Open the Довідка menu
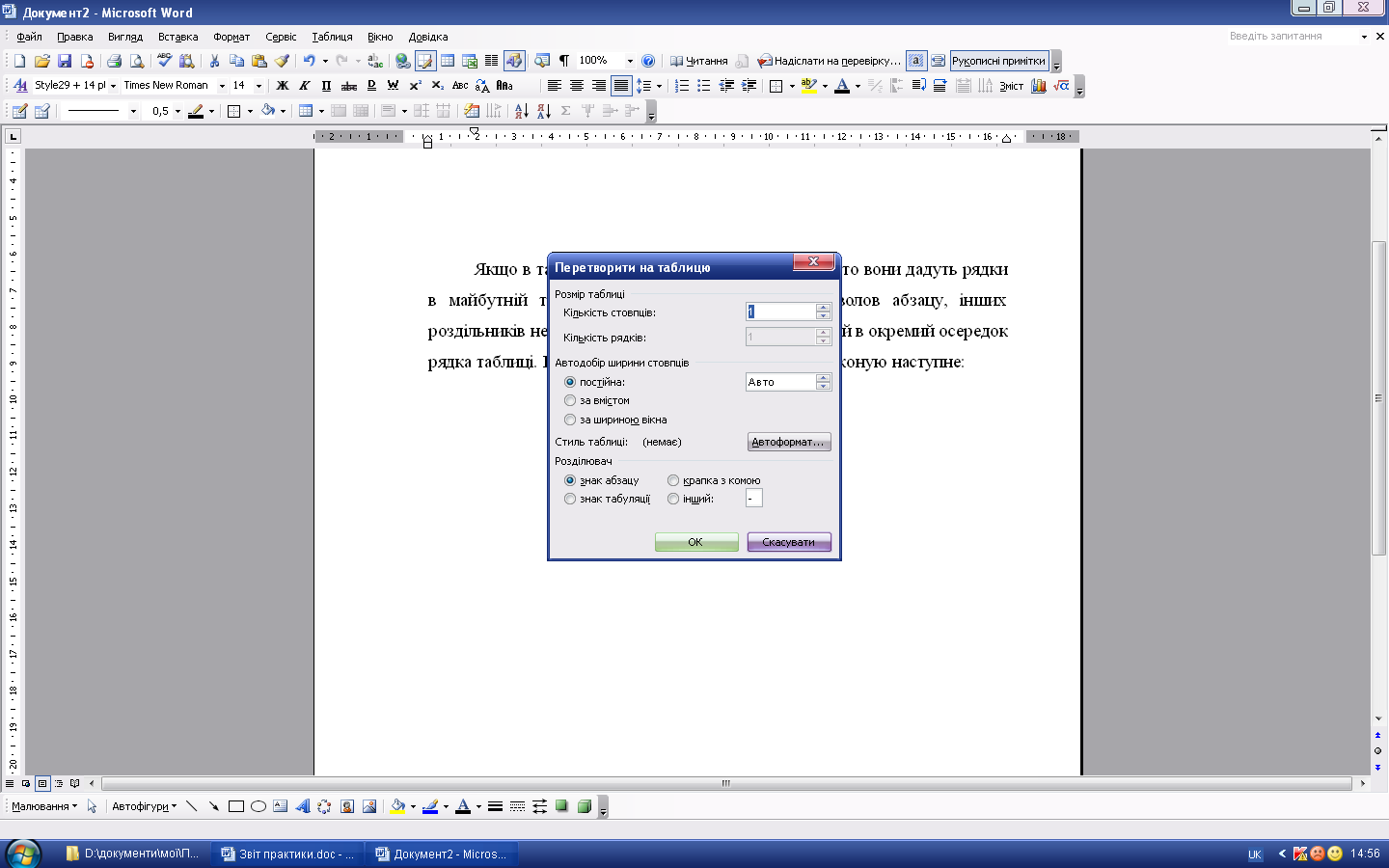This screenshot has height=868, width=1389. coord(428,37)
